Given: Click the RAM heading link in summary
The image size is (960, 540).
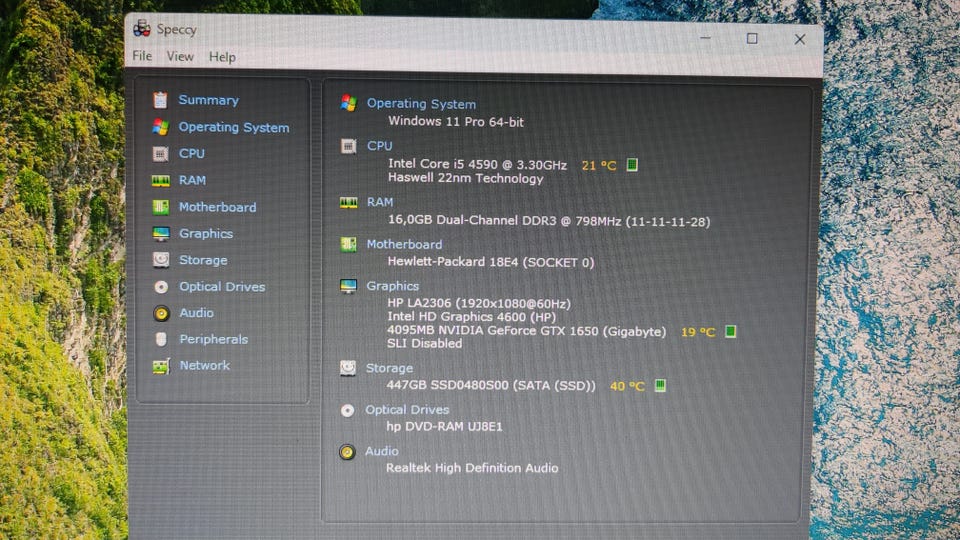Looking at the screenshot, I should [380, 202].
